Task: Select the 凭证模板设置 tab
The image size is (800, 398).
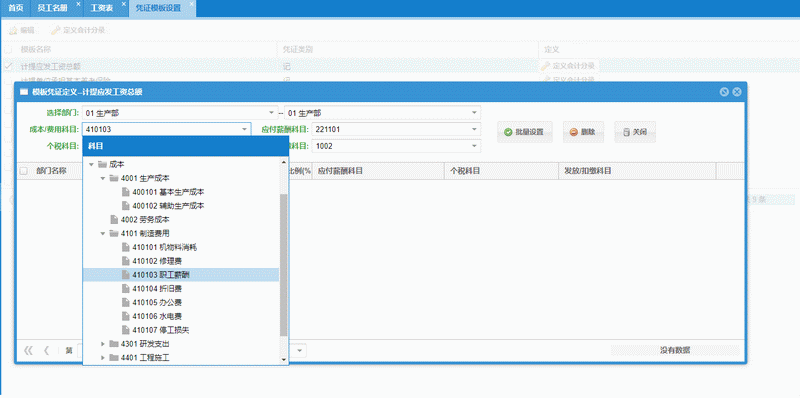Action: [x=158, y=9]
